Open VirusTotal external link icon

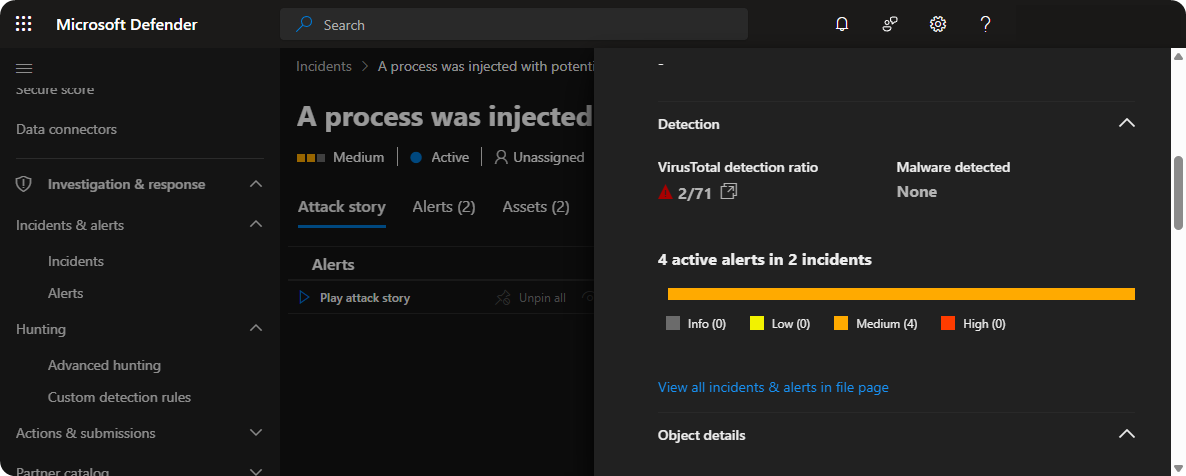[x=729, y=191]
